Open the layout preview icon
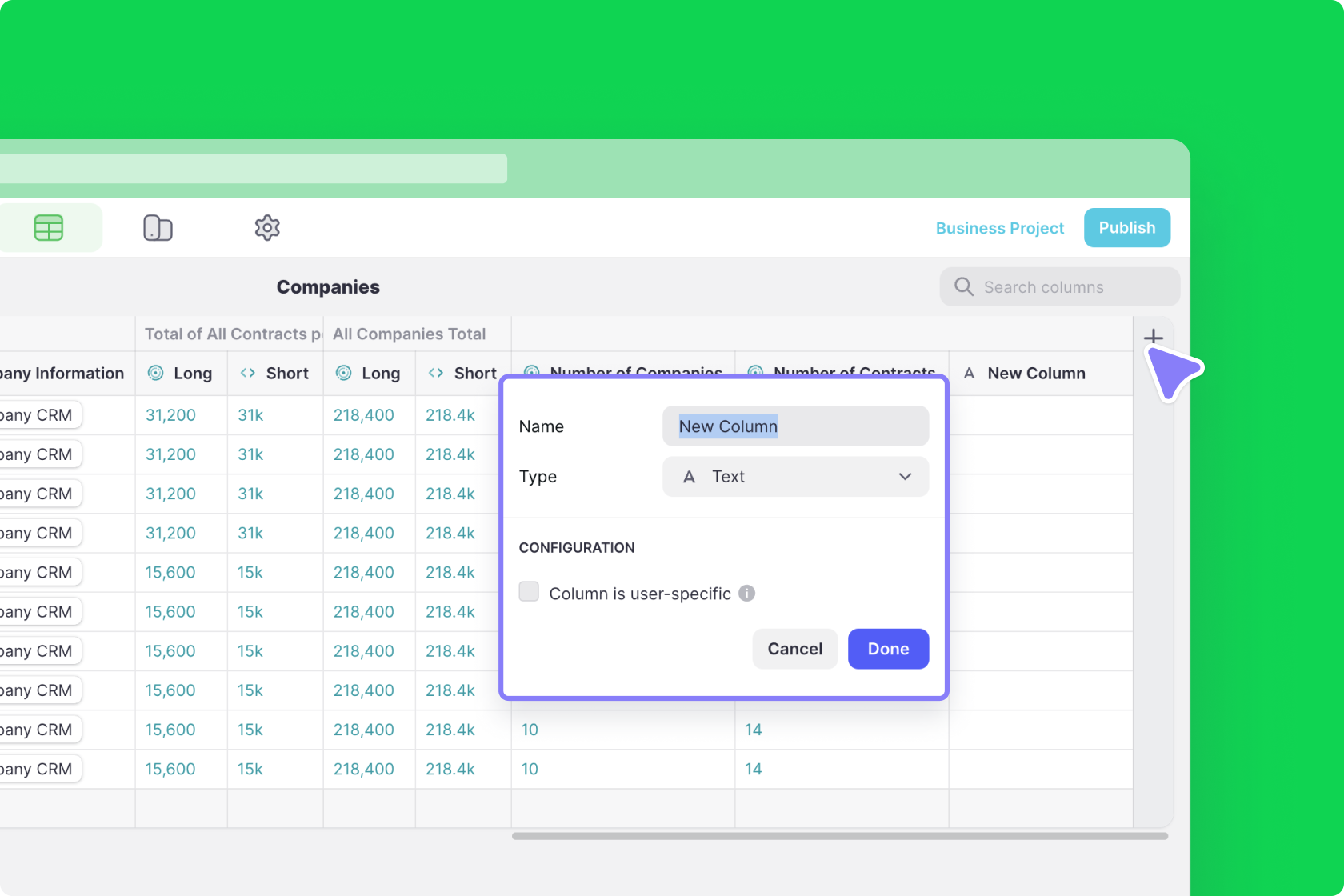Screen dimensions: 1344x896 [x=158, y=228]
